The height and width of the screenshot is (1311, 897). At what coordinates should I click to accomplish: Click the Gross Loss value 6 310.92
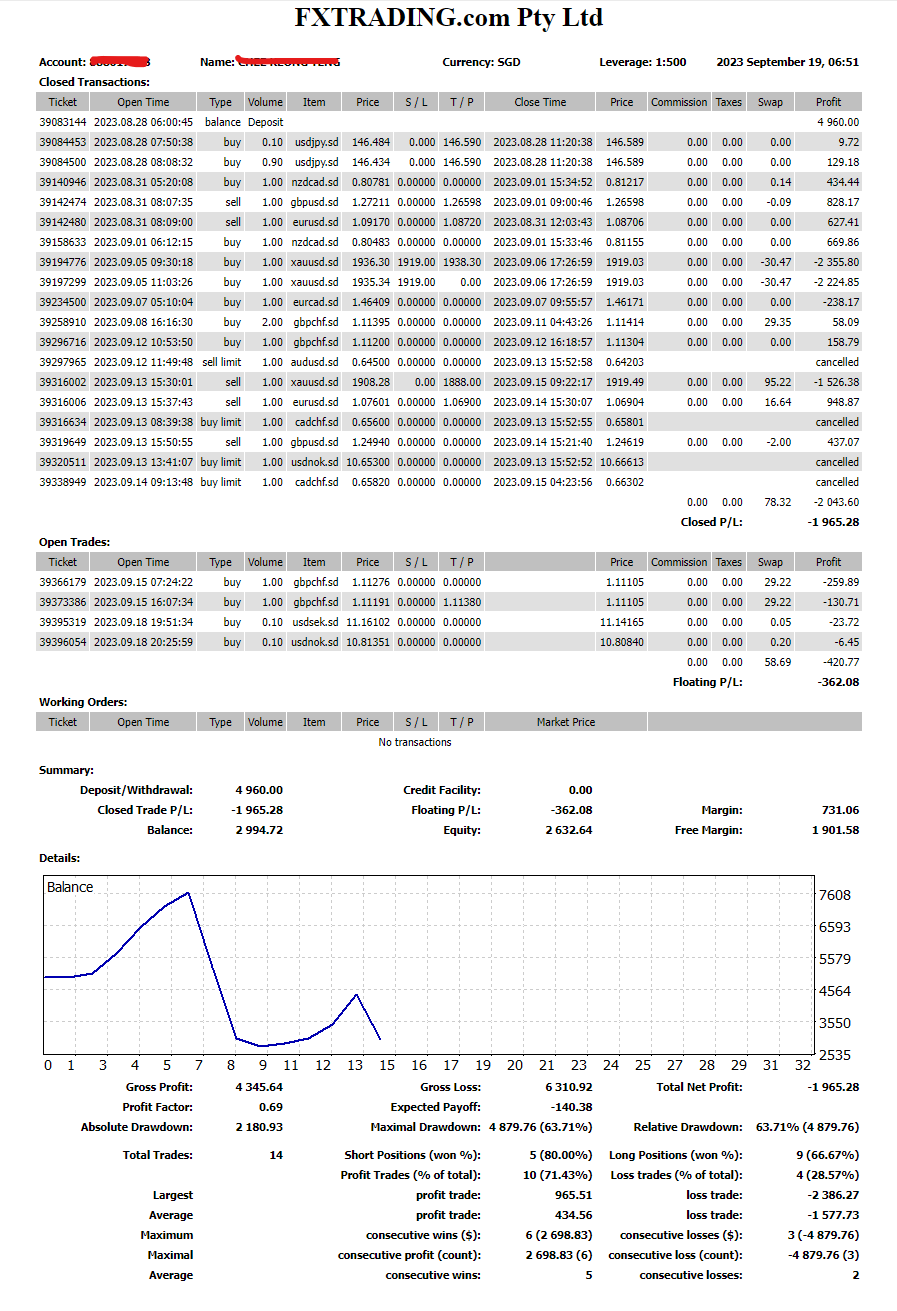[x=568, y=1087]
